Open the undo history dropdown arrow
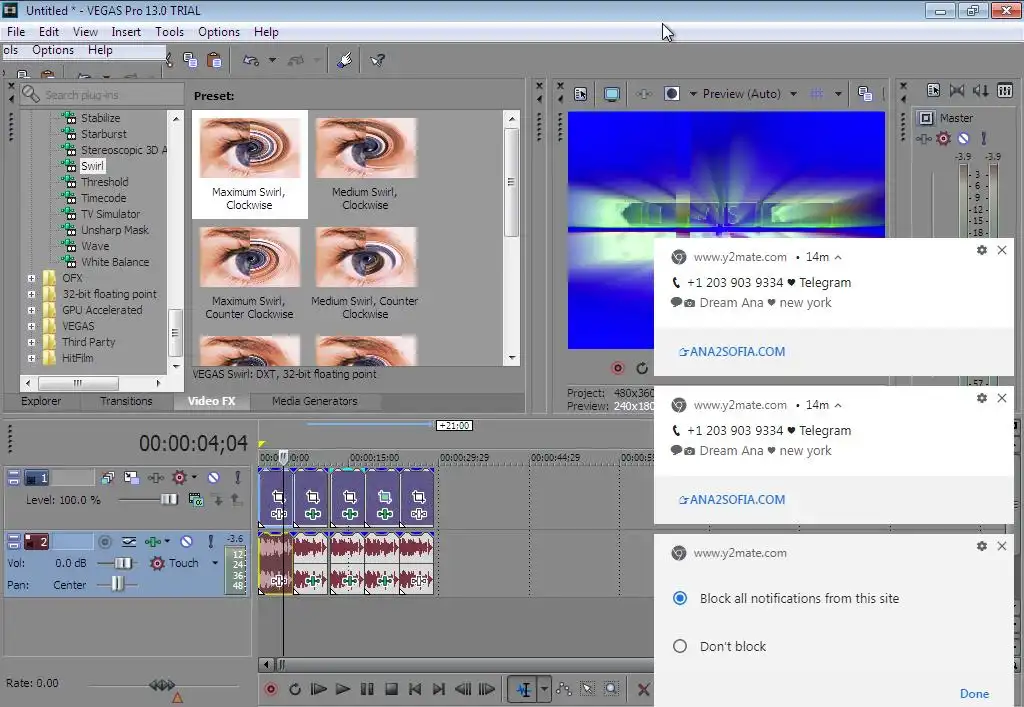Screen dimensions: 1024x707 click(272, 60)
